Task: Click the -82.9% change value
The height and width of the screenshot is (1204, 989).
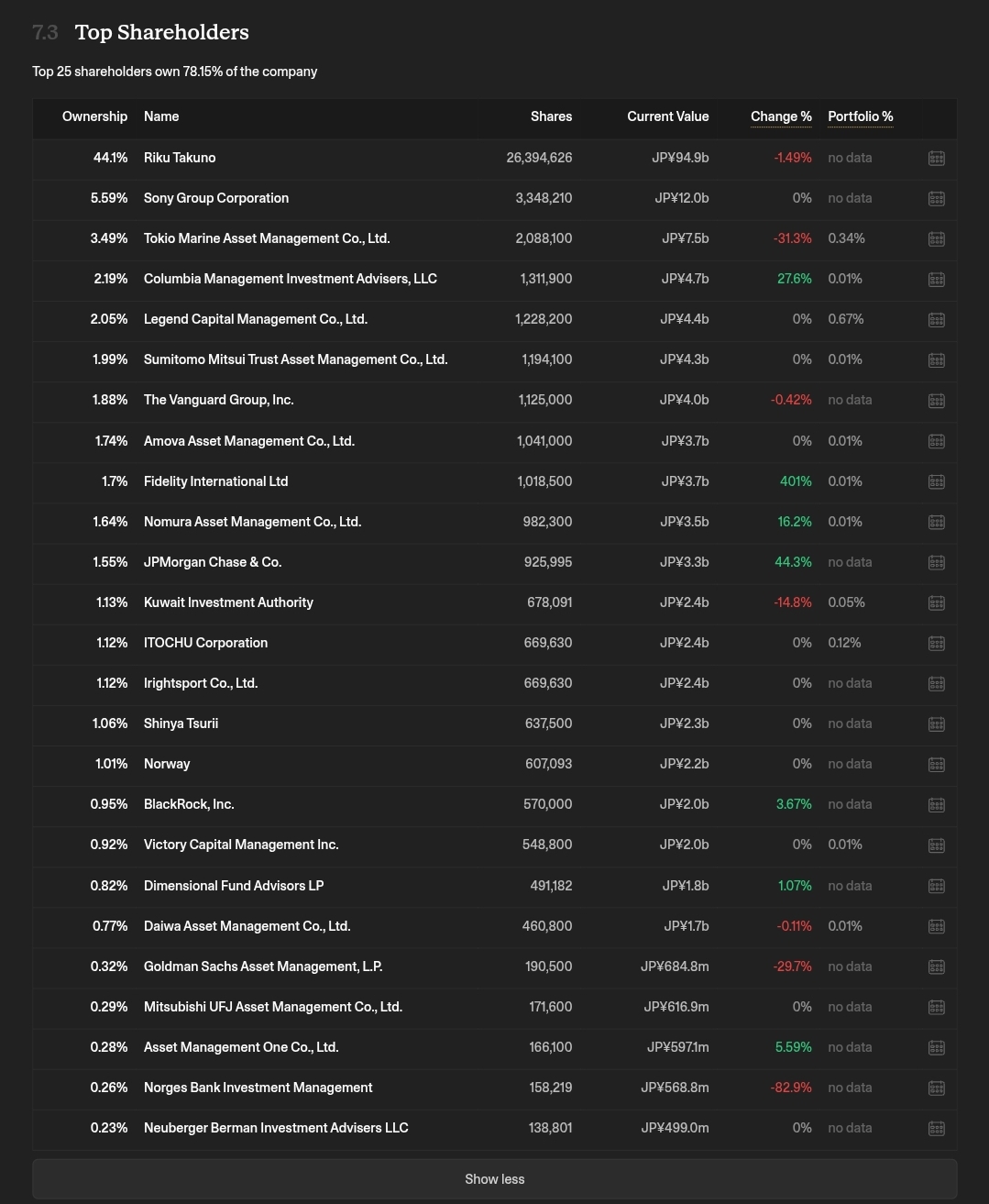Action: coord(792,1088)
